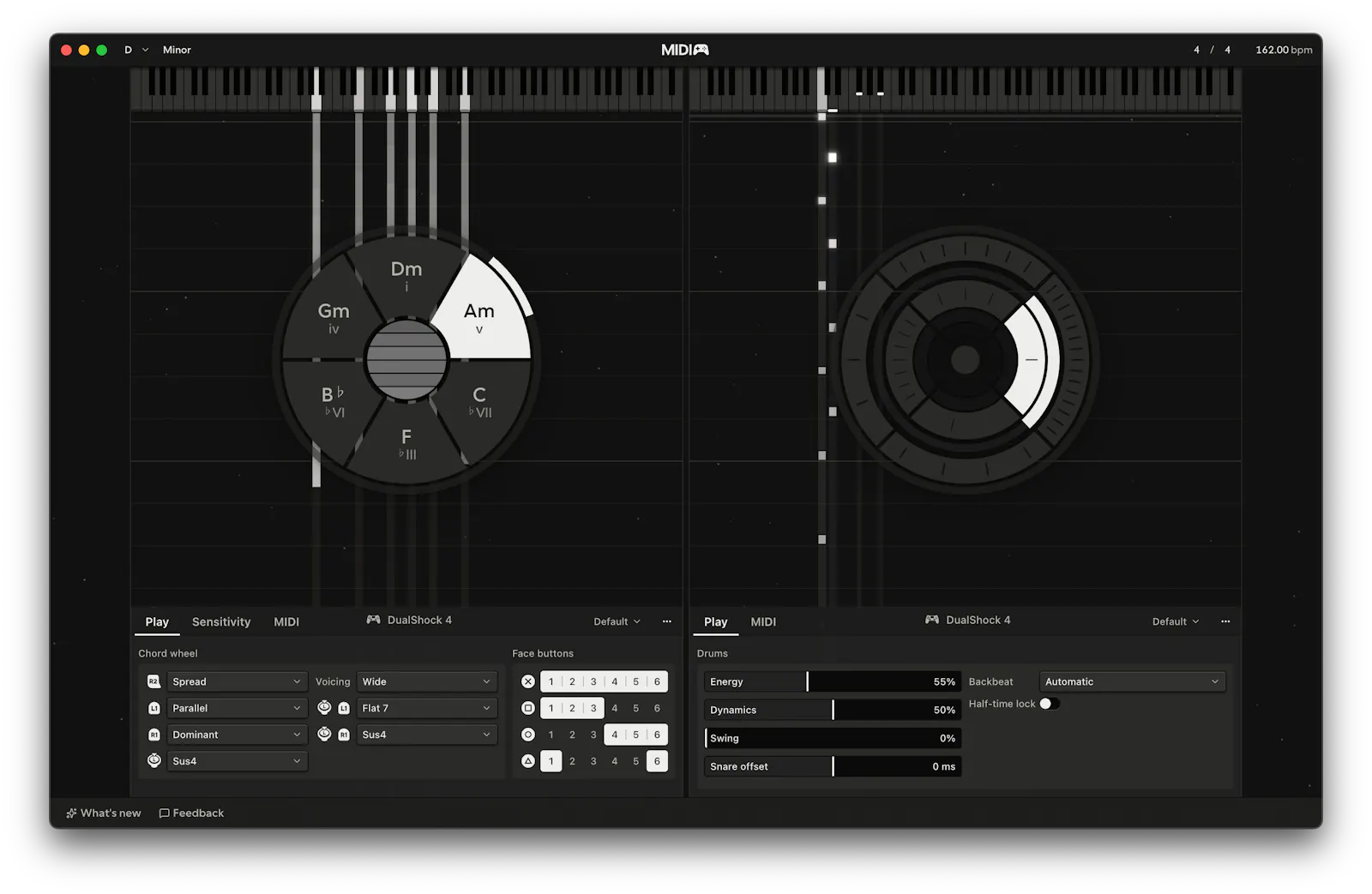This screenshot has height=894, width=1372.
Task: Toggle number 4 in Square button row
Action: coord(615,708)
